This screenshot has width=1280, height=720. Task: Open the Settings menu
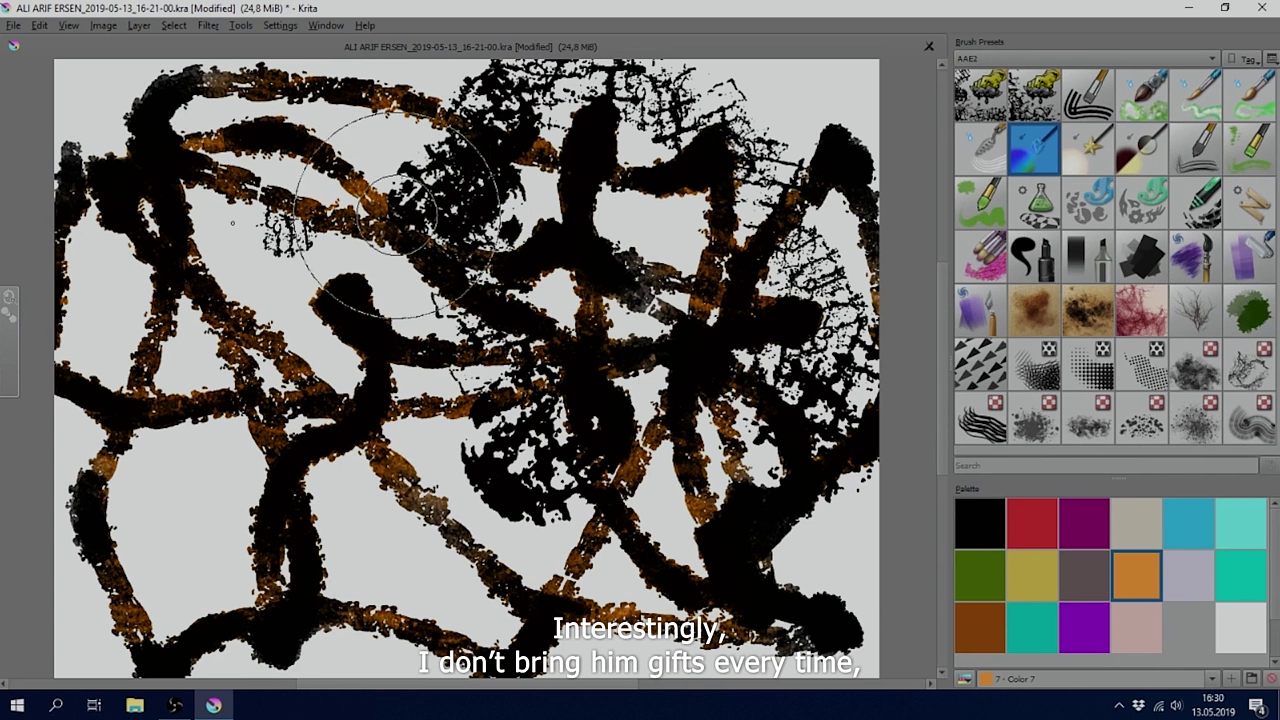280,25
